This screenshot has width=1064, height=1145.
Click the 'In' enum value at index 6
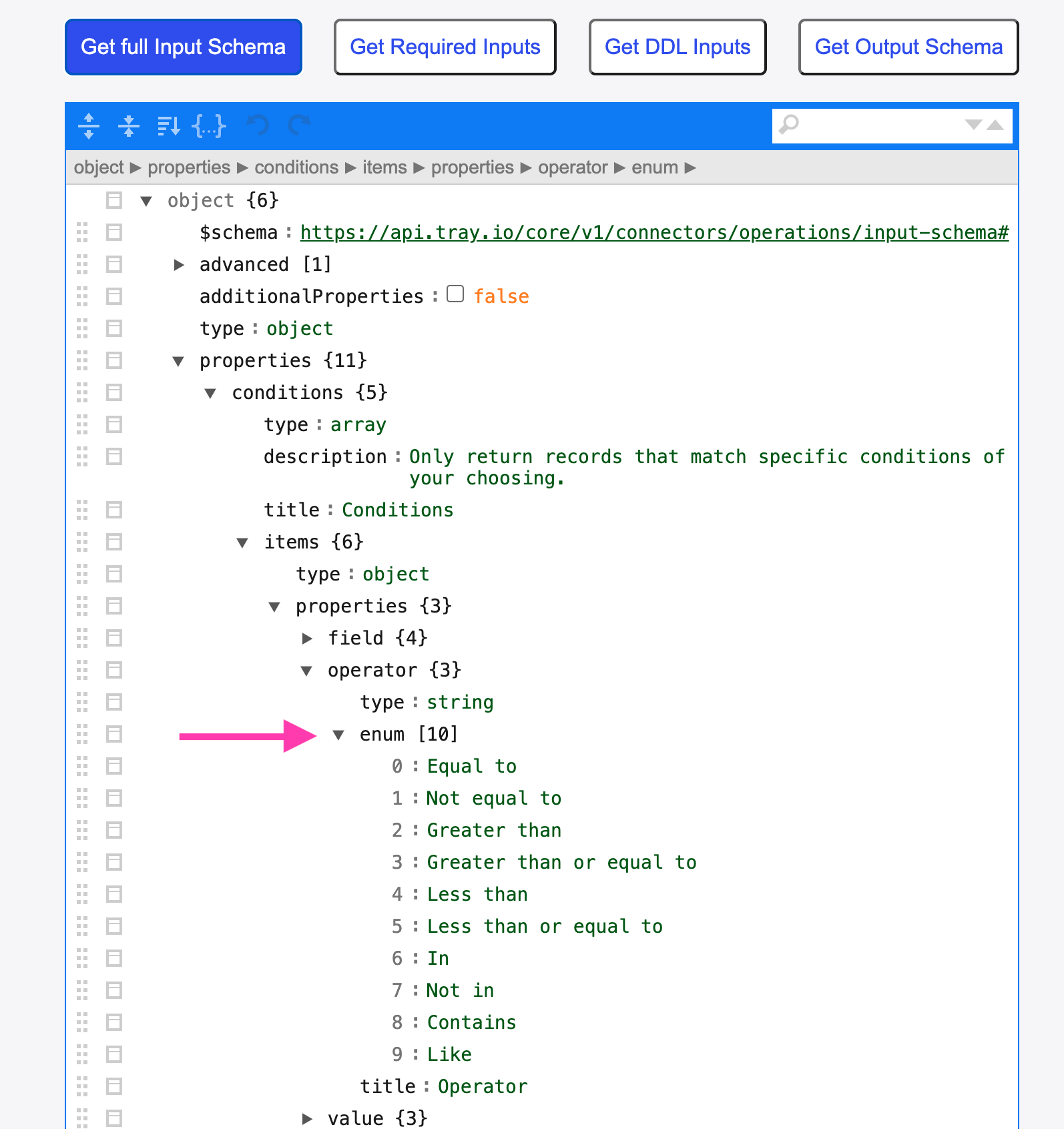tap(438, 958)
